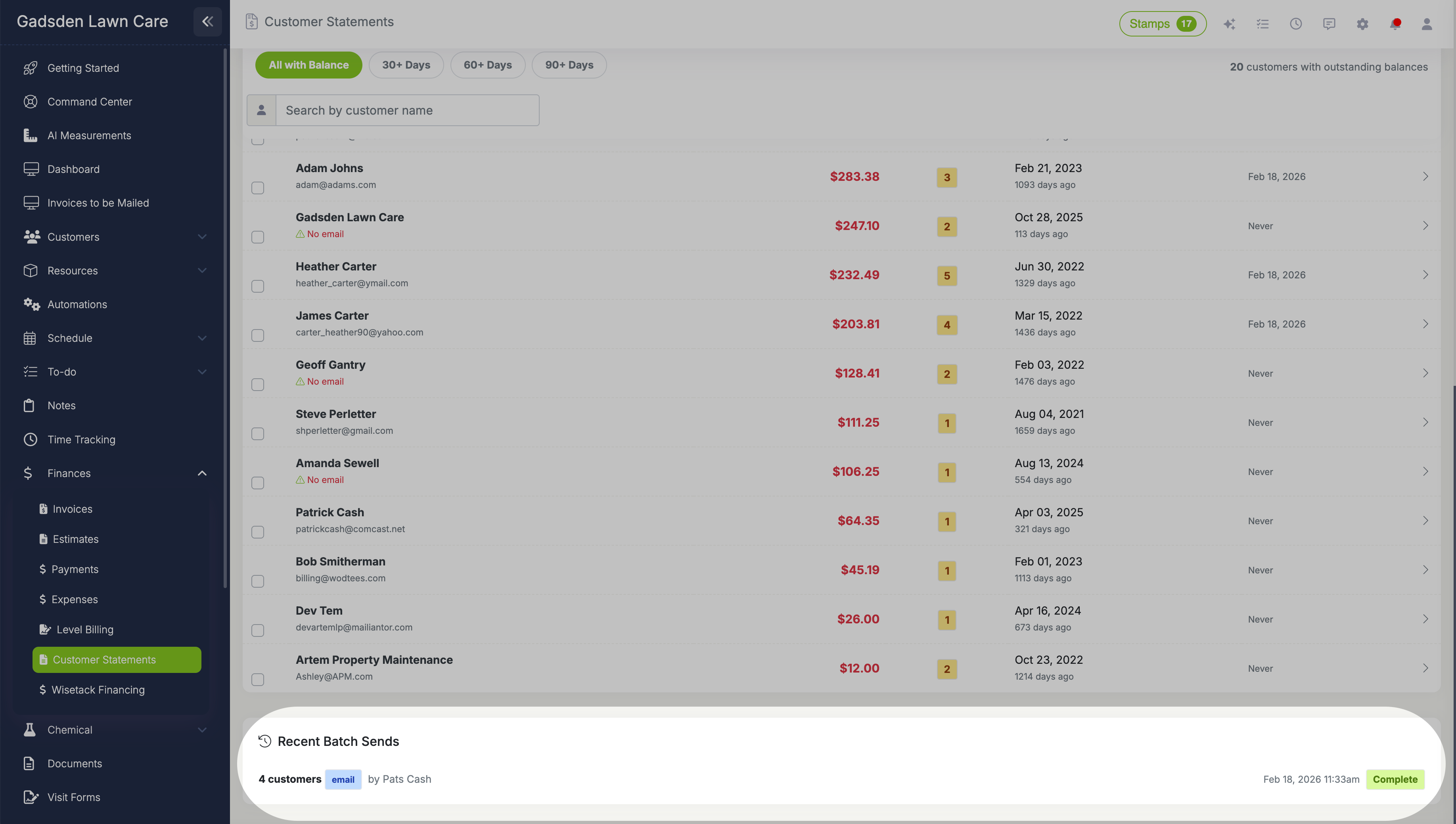Screen dimensions: 1456x824
Task: Click the clock history icon in header
Action: [x=1295, y=24]
